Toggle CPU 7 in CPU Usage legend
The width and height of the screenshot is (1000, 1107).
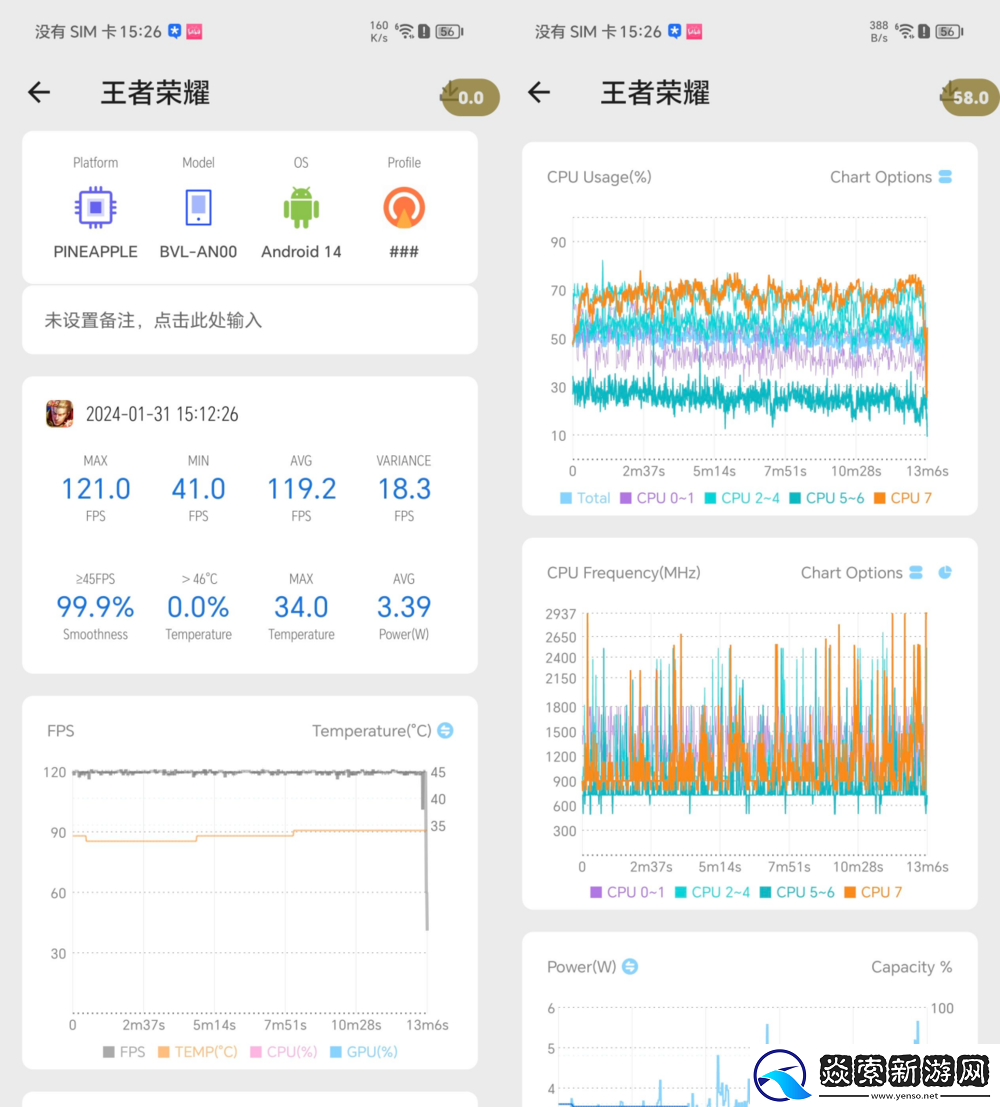[x=901, y=497]
